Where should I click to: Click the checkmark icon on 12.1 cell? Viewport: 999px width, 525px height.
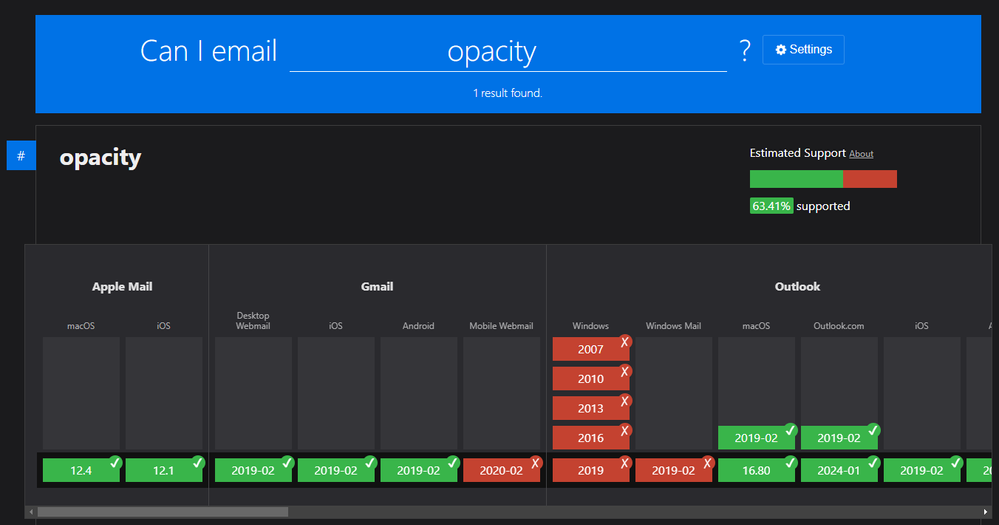pyautogui.click(x=198, y=463)
